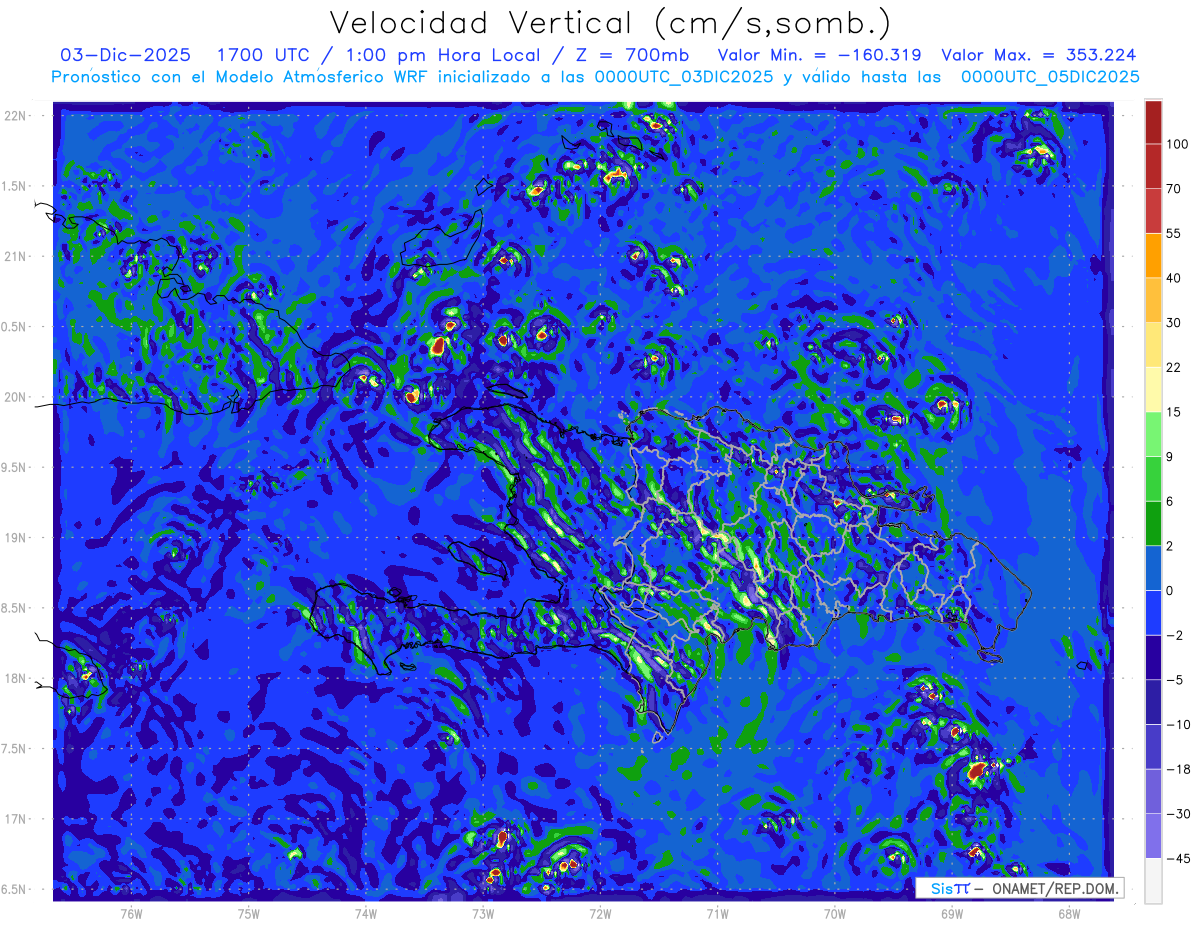Pick the dark green swatch between 6 and 2
This screenshot has width=1200, height=927.
click(1153, 523)
